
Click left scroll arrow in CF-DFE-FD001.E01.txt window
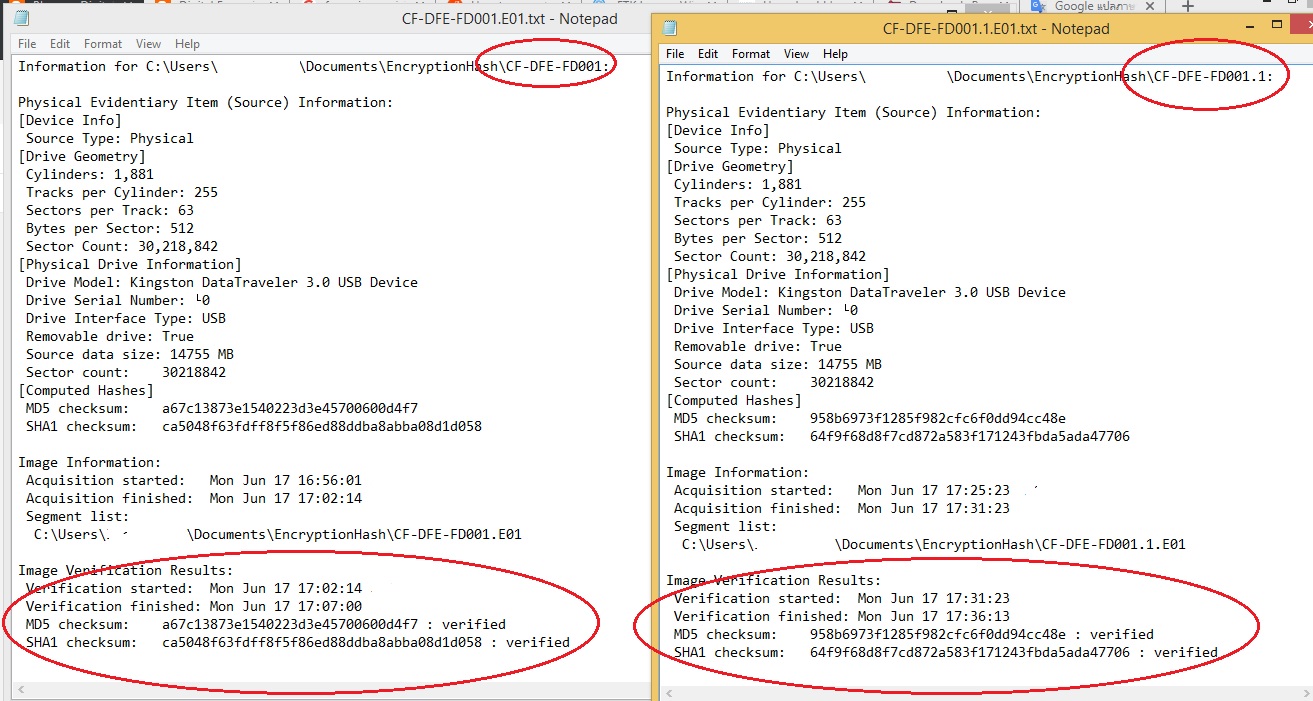[x=21, y=691]
